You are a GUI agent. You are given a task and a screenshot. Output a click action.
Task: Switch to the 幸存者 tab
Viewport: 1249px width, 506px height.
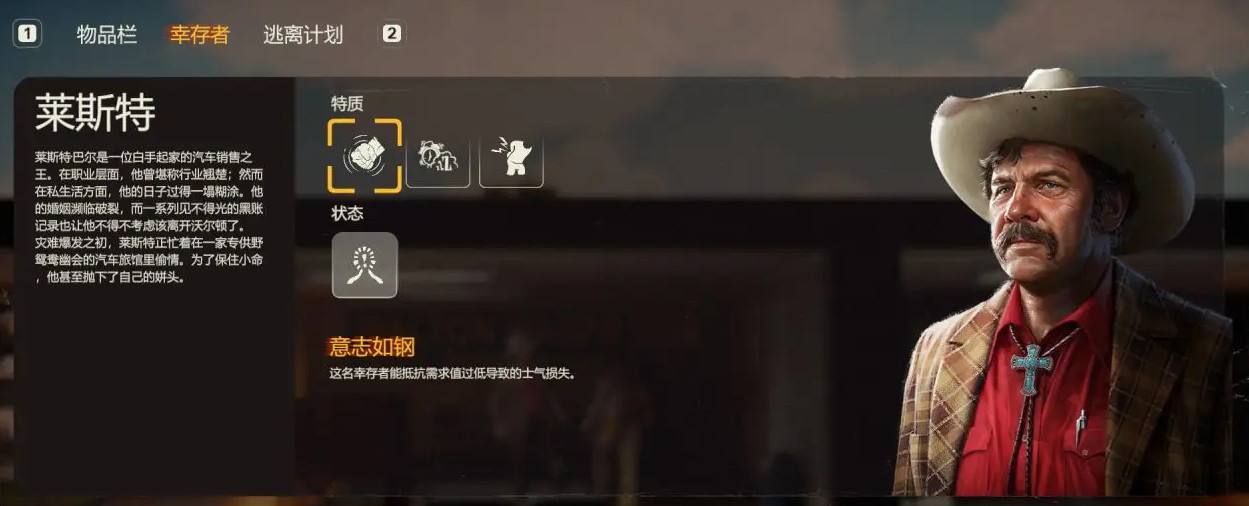pyautogui.click(x=200, y=35)
